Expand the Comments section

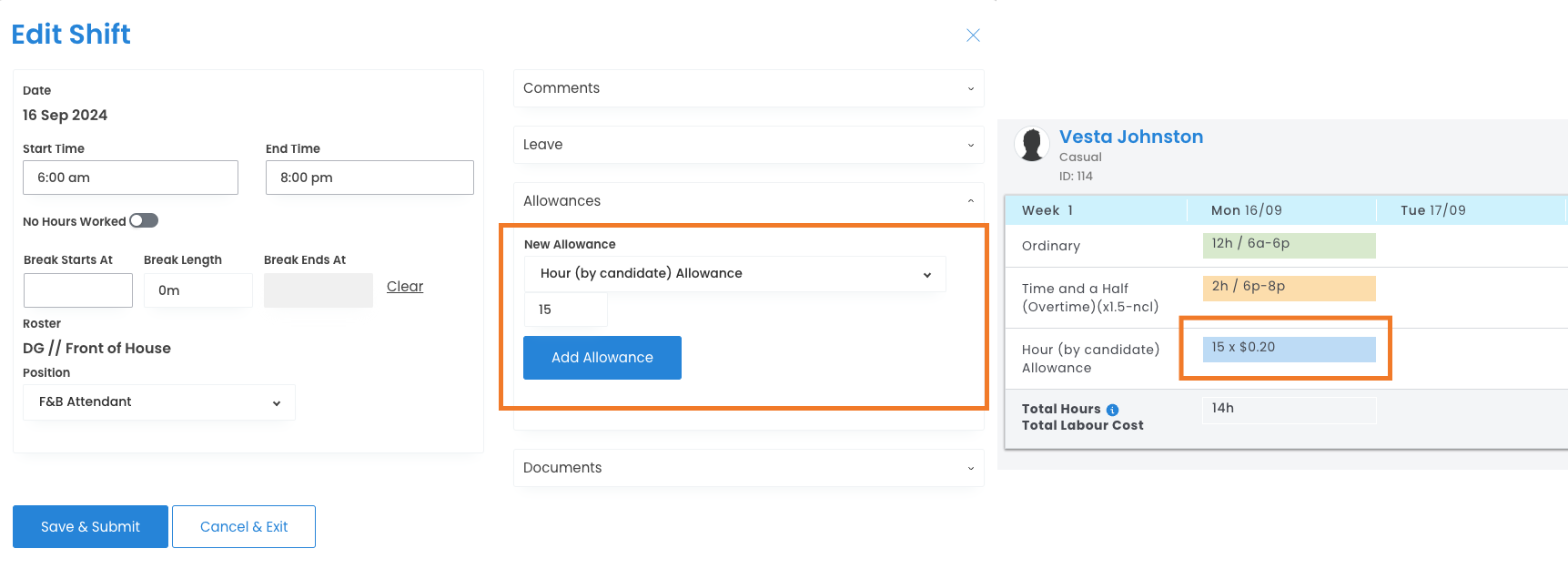748,88
